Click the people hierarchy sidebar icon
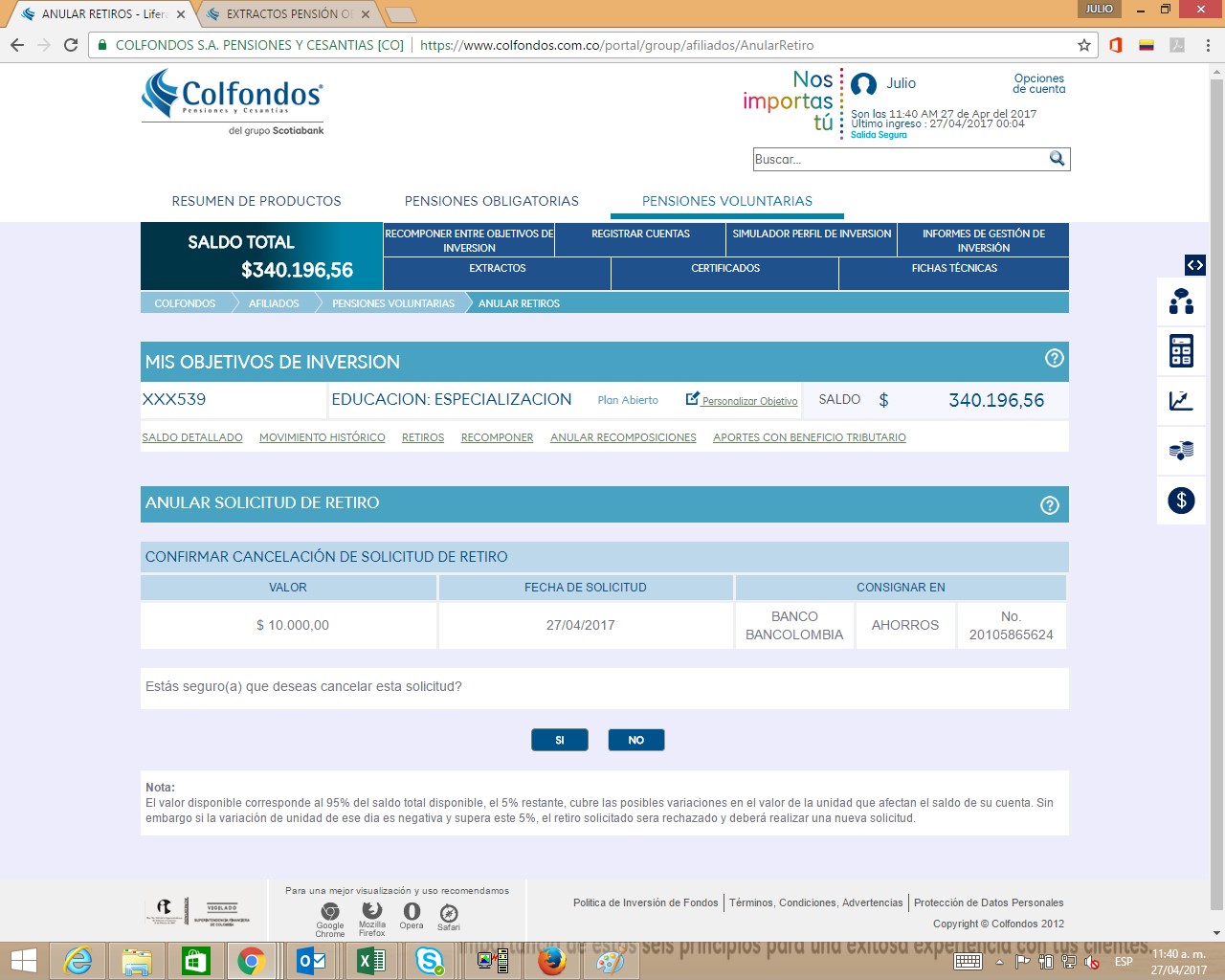Image resolution: width=1225 pixels, height=980 pixels. point(1181,301)
